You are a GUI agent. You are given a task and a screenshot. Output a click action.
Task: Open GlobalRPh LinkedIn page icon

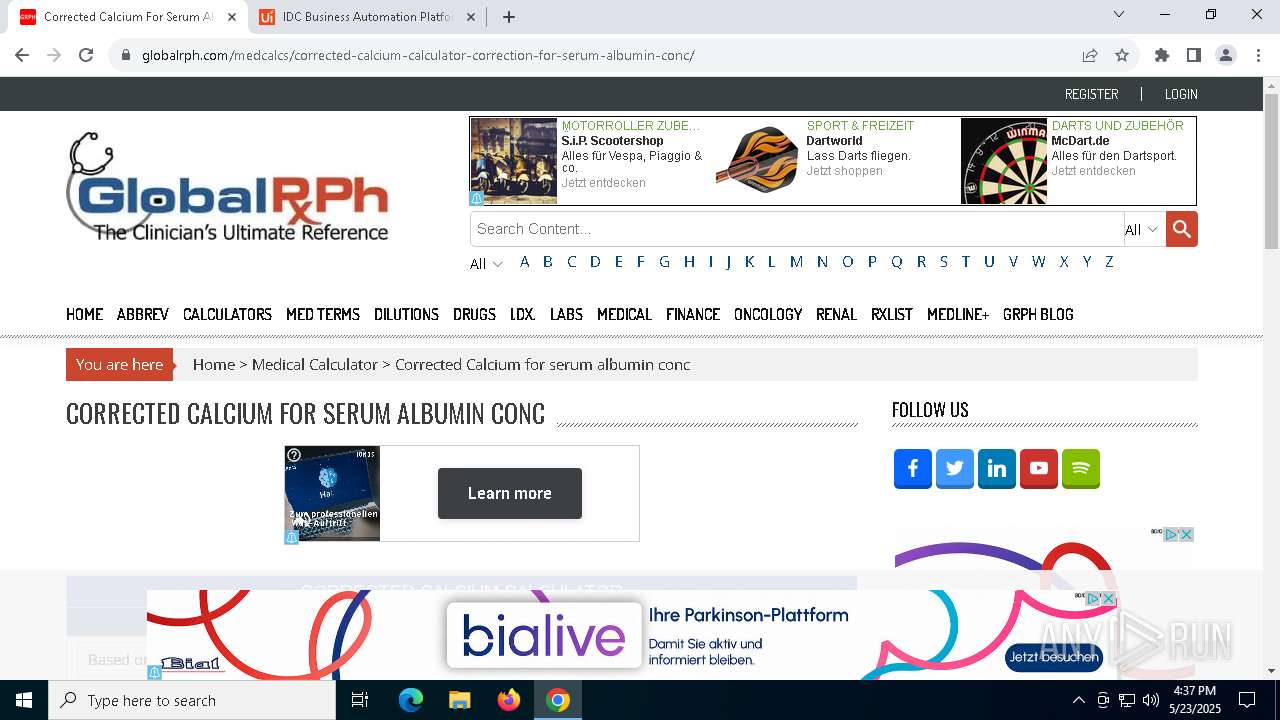point(997,468)
